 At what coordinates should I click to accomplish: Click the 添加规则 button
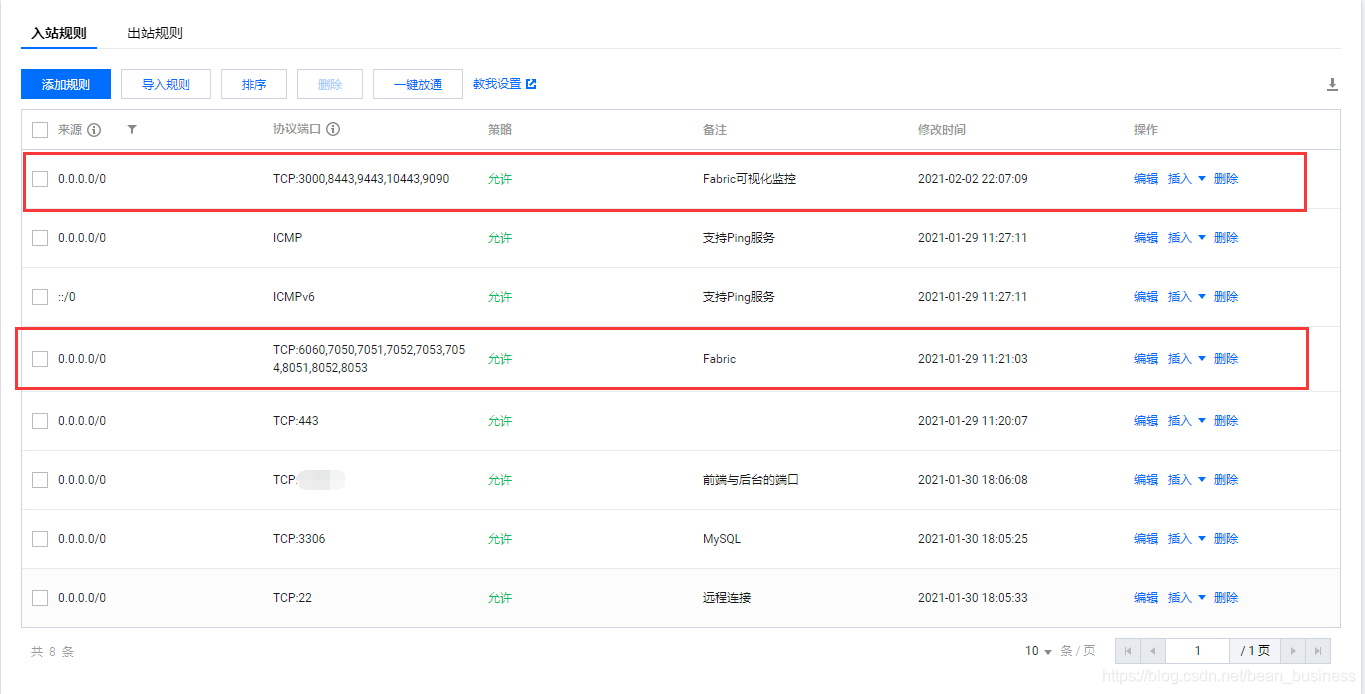(x=66, y=85)
